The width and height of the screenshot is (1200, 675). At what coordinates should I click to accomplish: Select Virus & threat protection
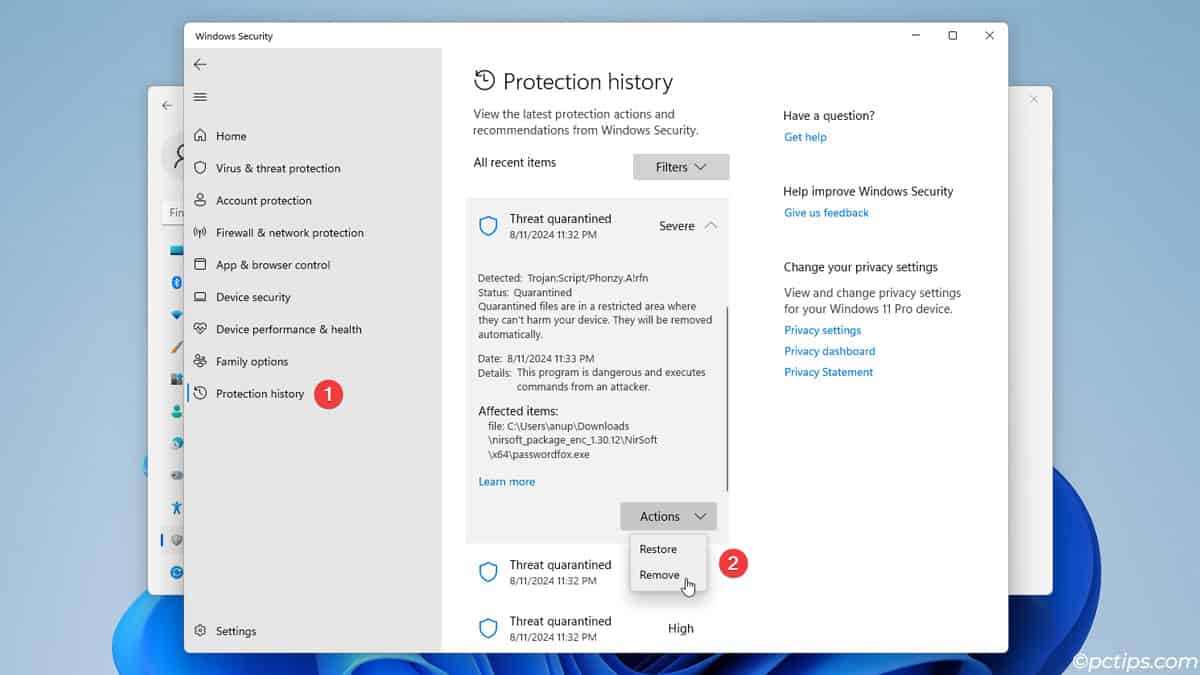point(278,168)
